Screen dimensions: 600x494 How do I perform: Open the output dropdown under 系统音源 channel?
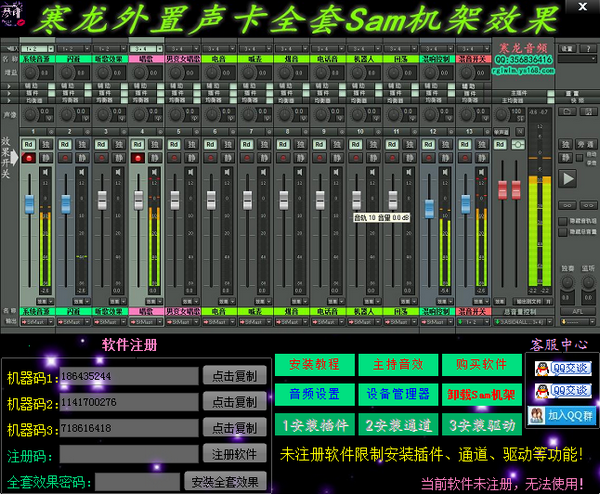35,322
